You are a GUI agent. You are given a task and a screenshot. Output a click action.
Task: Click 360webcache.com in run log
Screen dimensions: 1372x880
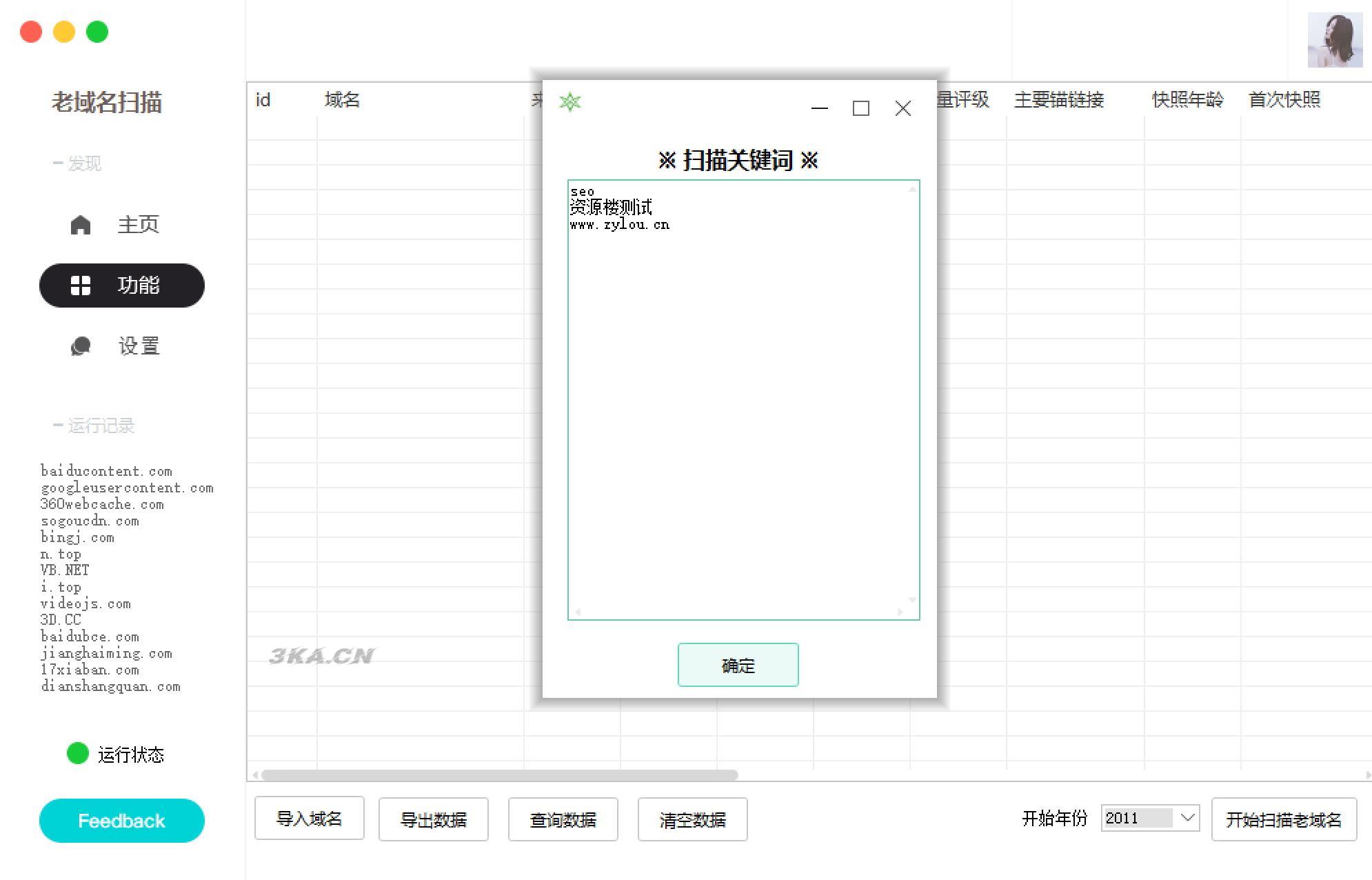click(x=103, y=504)
